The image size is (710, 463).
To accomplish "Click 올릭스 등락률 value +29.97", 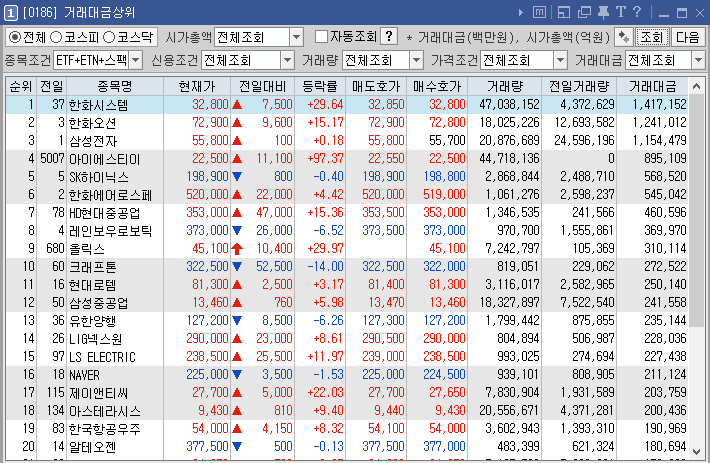I will pos(325,248).
